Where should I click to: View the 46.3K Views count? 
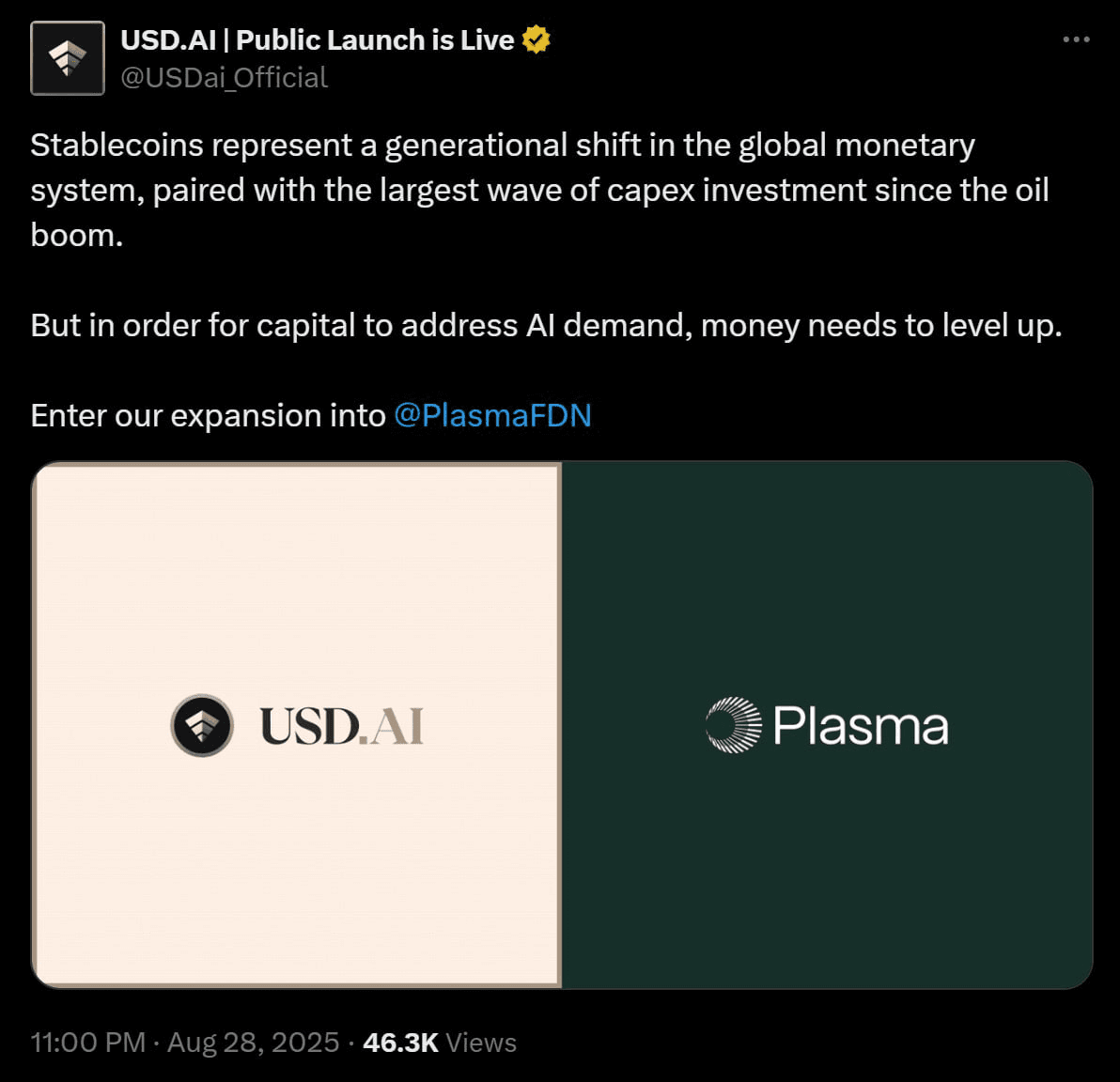coord(440,1042)
